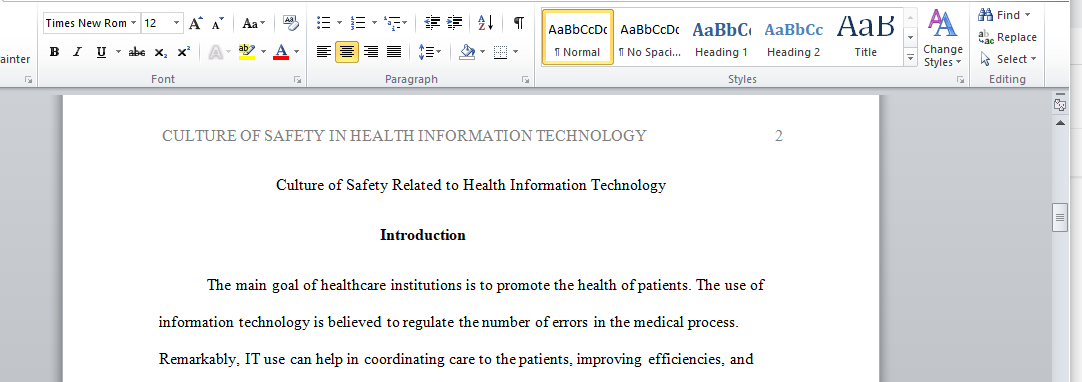
Task: Click the Borders icon
Action: point(502,52)
